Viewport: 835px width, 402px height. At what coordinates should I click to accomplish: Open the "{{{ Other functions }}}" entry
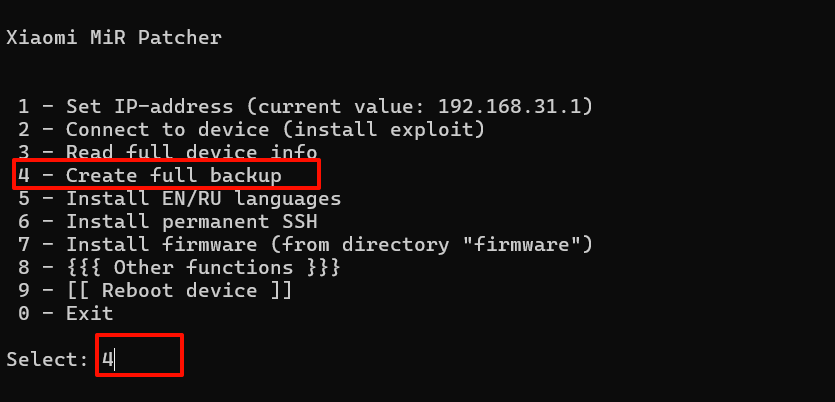pyautogui.click(x=203, y=267)
